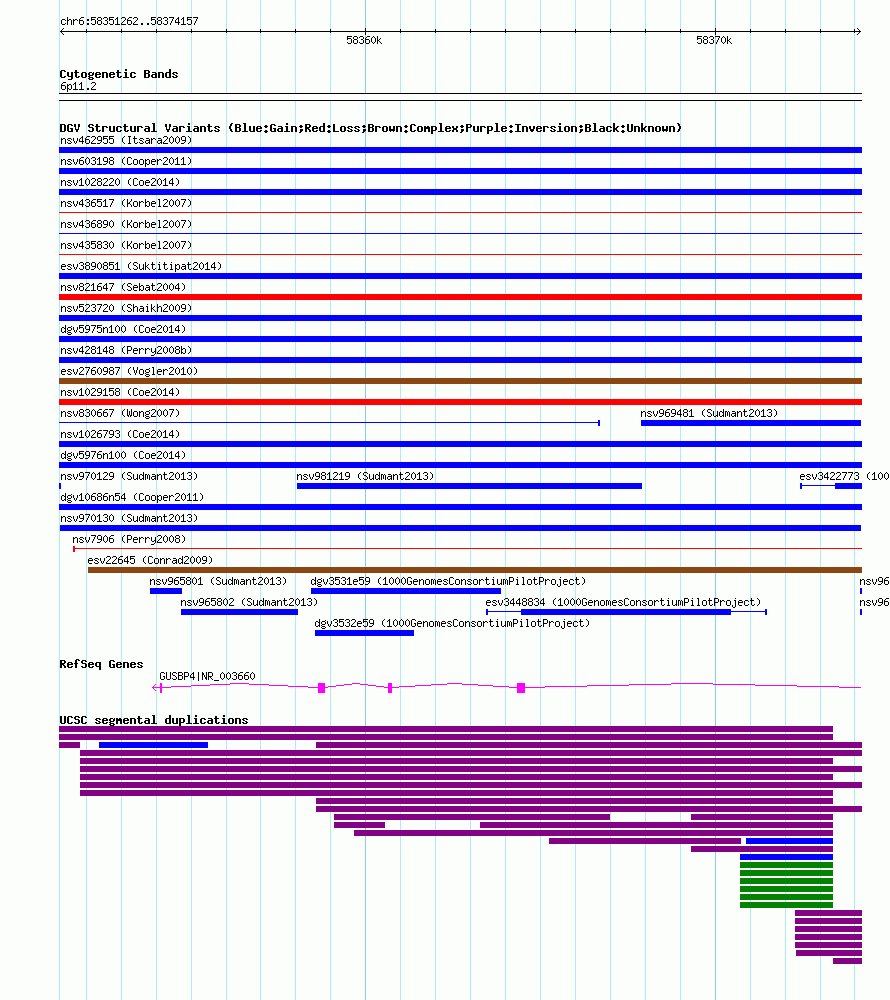
Task: Open variant nsv435830 (Korbel2007) label
Action: [x=126, y=246]
